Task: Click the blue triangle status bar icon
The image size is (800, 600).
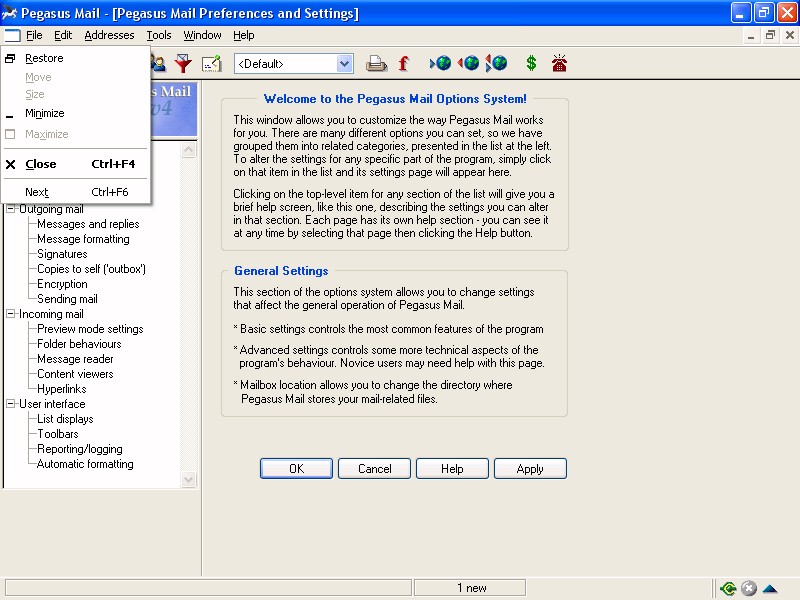Action: point(770,589)
